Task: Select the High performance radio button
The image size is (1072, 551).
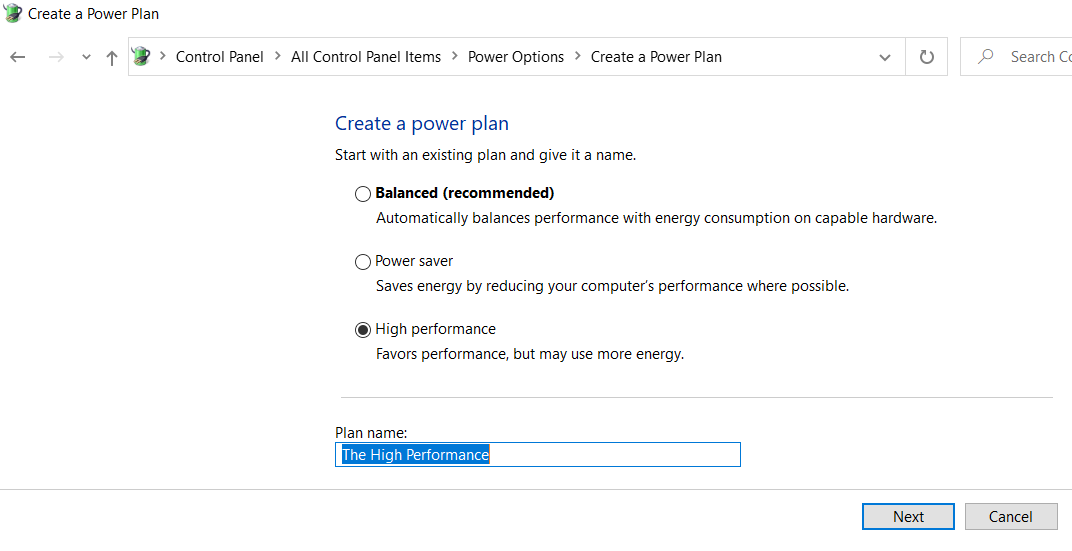Action: (363, 330)
